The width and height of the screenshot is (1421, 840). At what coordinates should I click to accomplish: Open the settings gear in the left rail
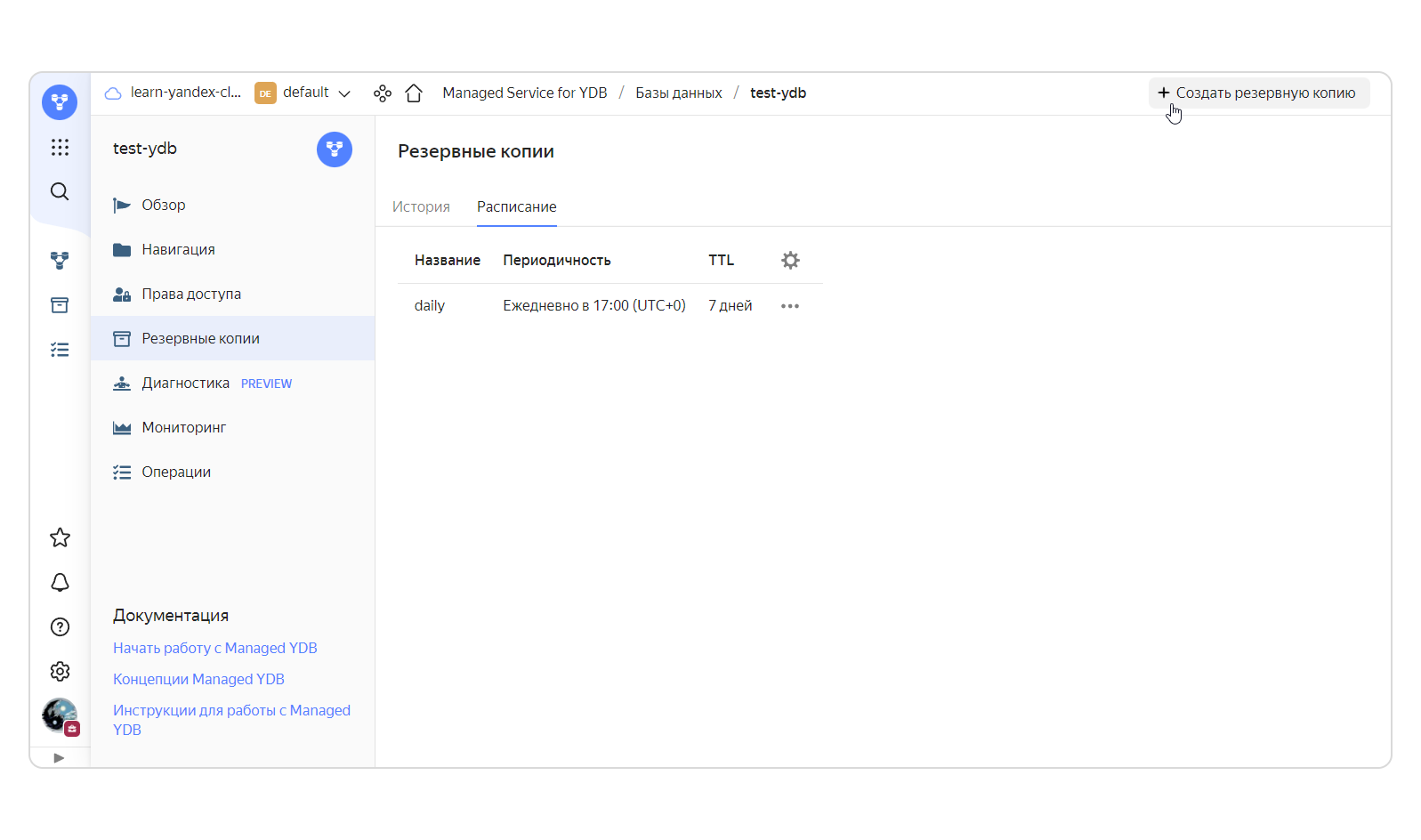(x=60, y=671)
